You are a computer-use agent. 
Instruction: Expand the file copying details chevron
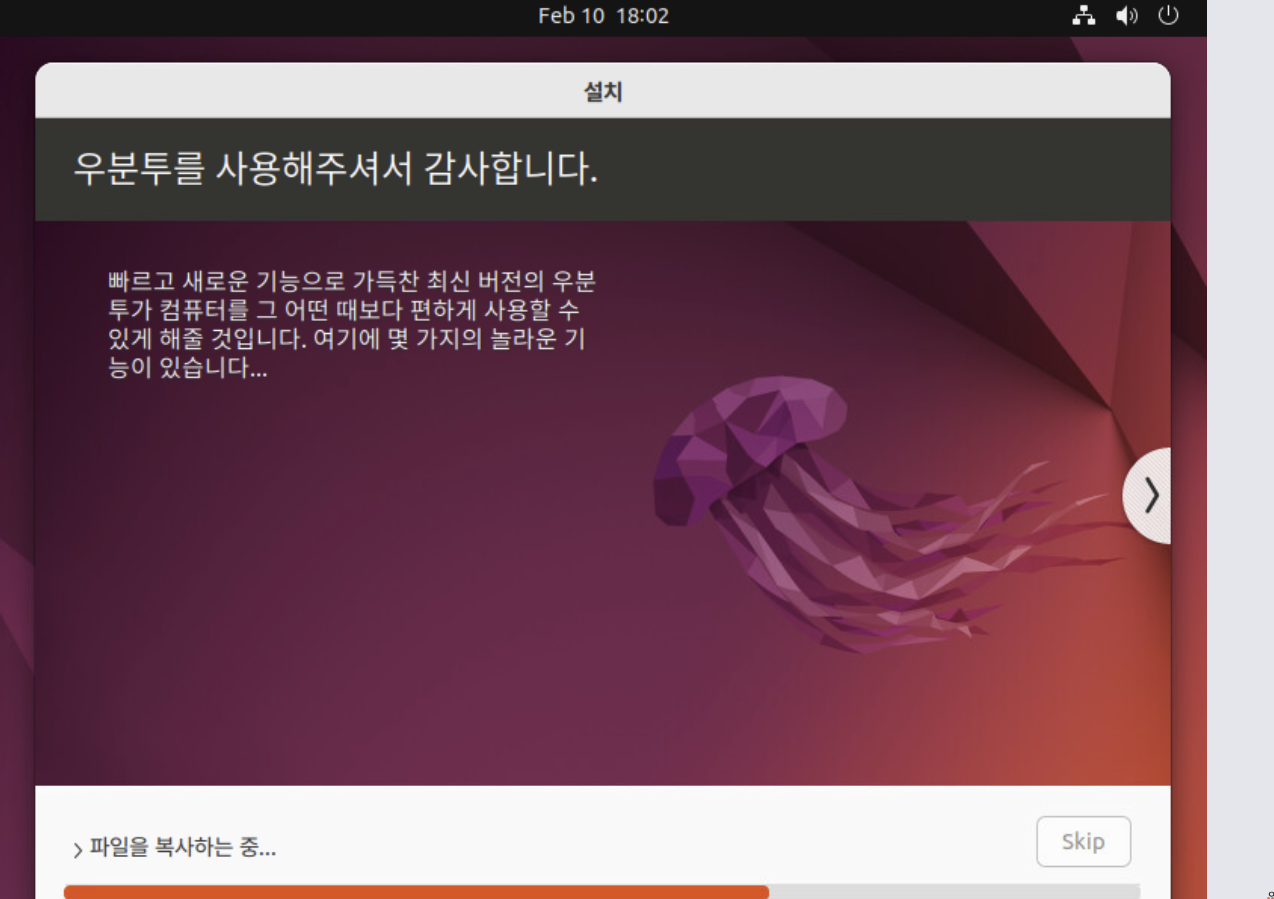(x=78, y=850)
